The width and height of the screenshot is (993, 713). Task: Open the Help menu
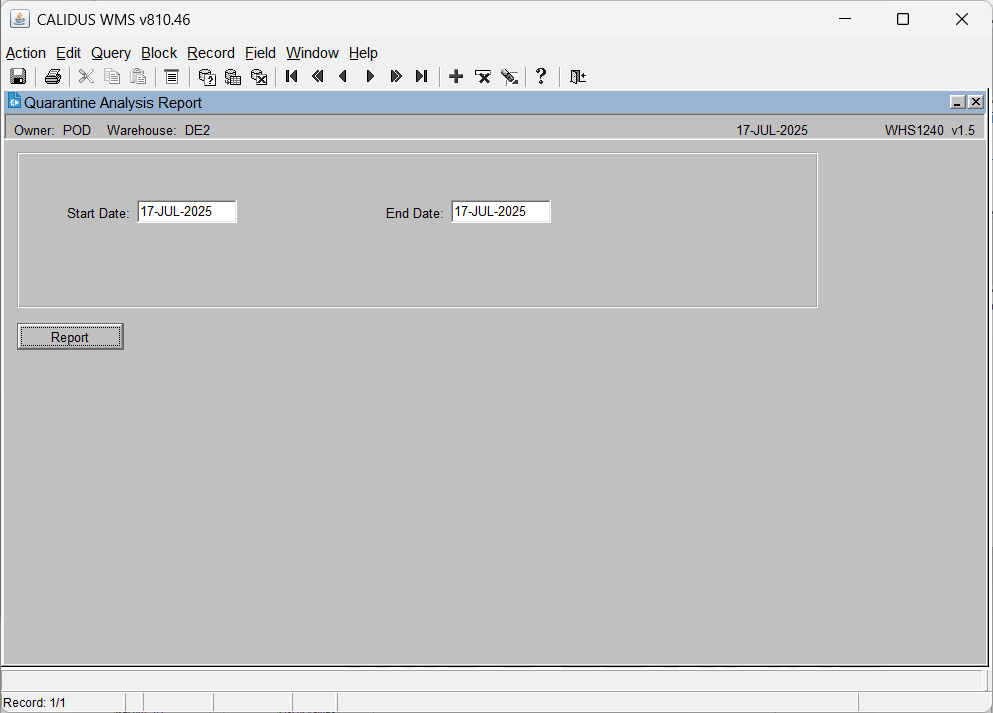(x=364, y=53)
